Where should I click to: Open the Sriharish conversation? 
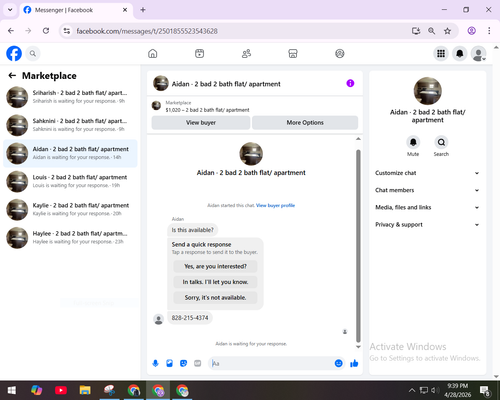tap(70, 97)
